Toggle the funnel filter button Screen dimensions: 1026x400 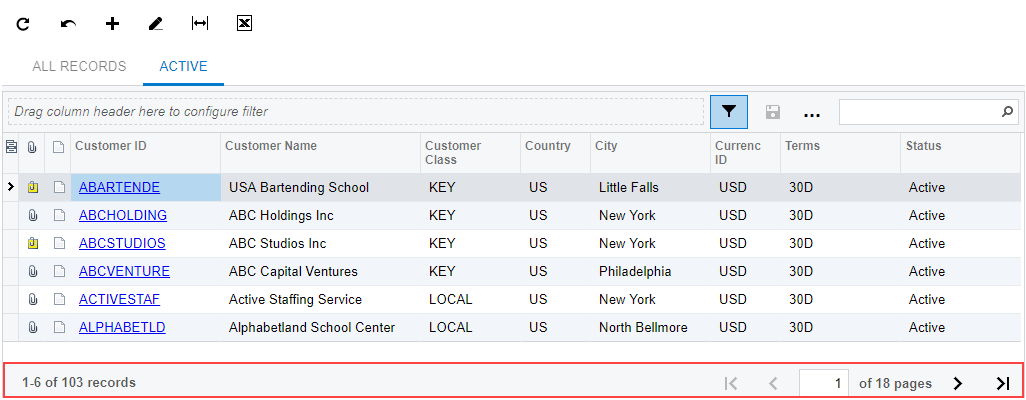[729, 112]
